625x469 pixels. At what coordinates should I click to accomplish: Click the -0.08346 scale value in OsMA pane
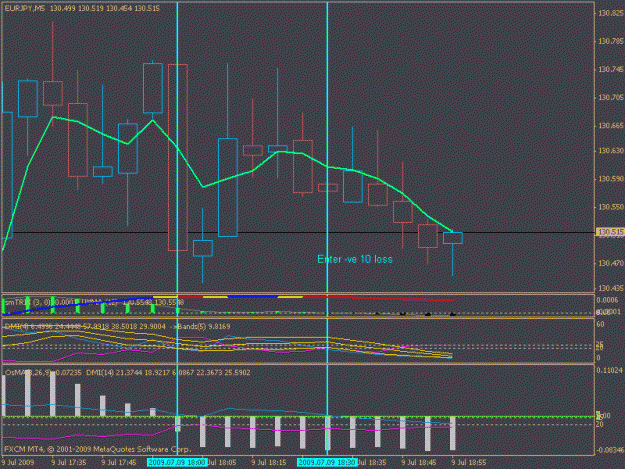point(609,450)
